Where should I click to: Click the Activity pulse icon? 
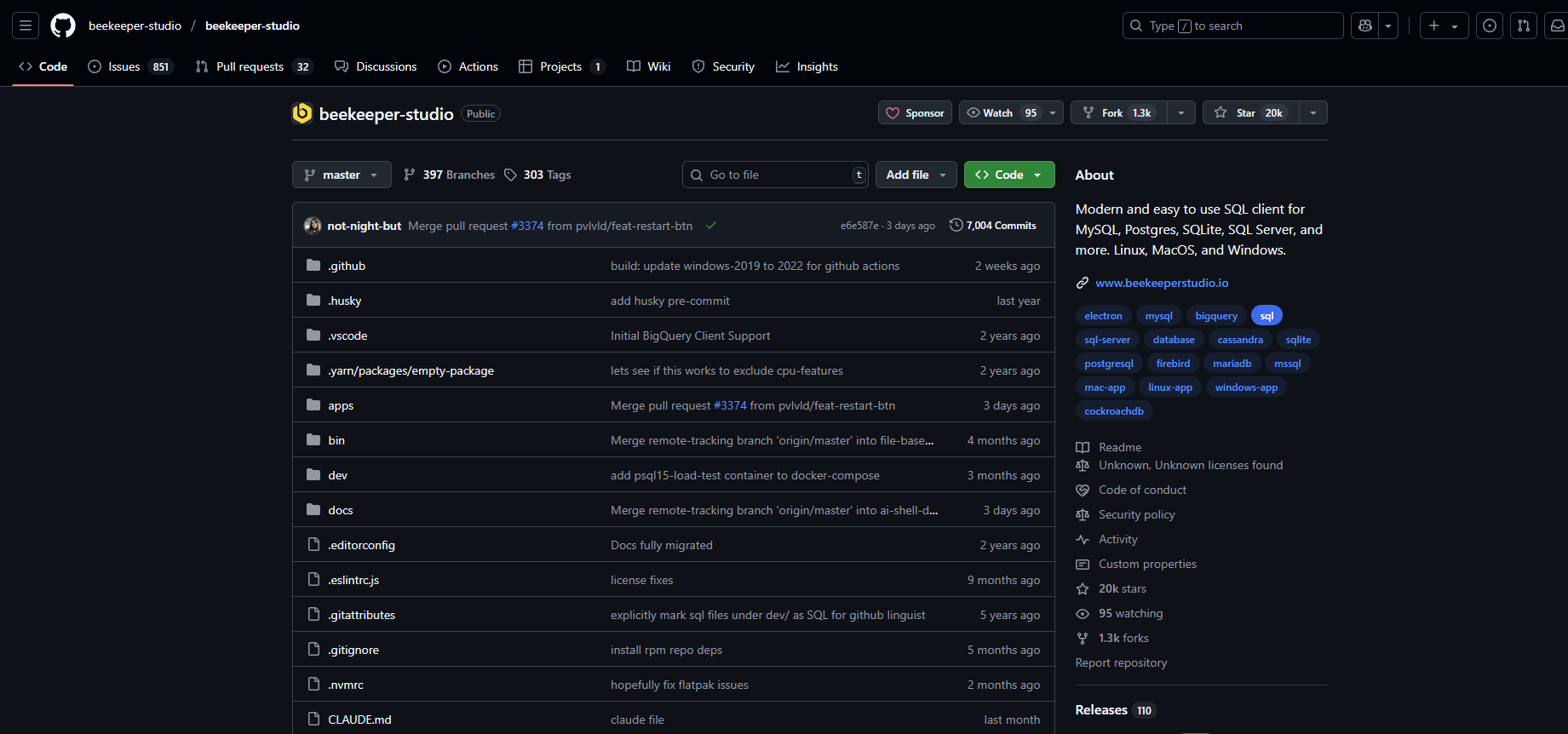1083,540
